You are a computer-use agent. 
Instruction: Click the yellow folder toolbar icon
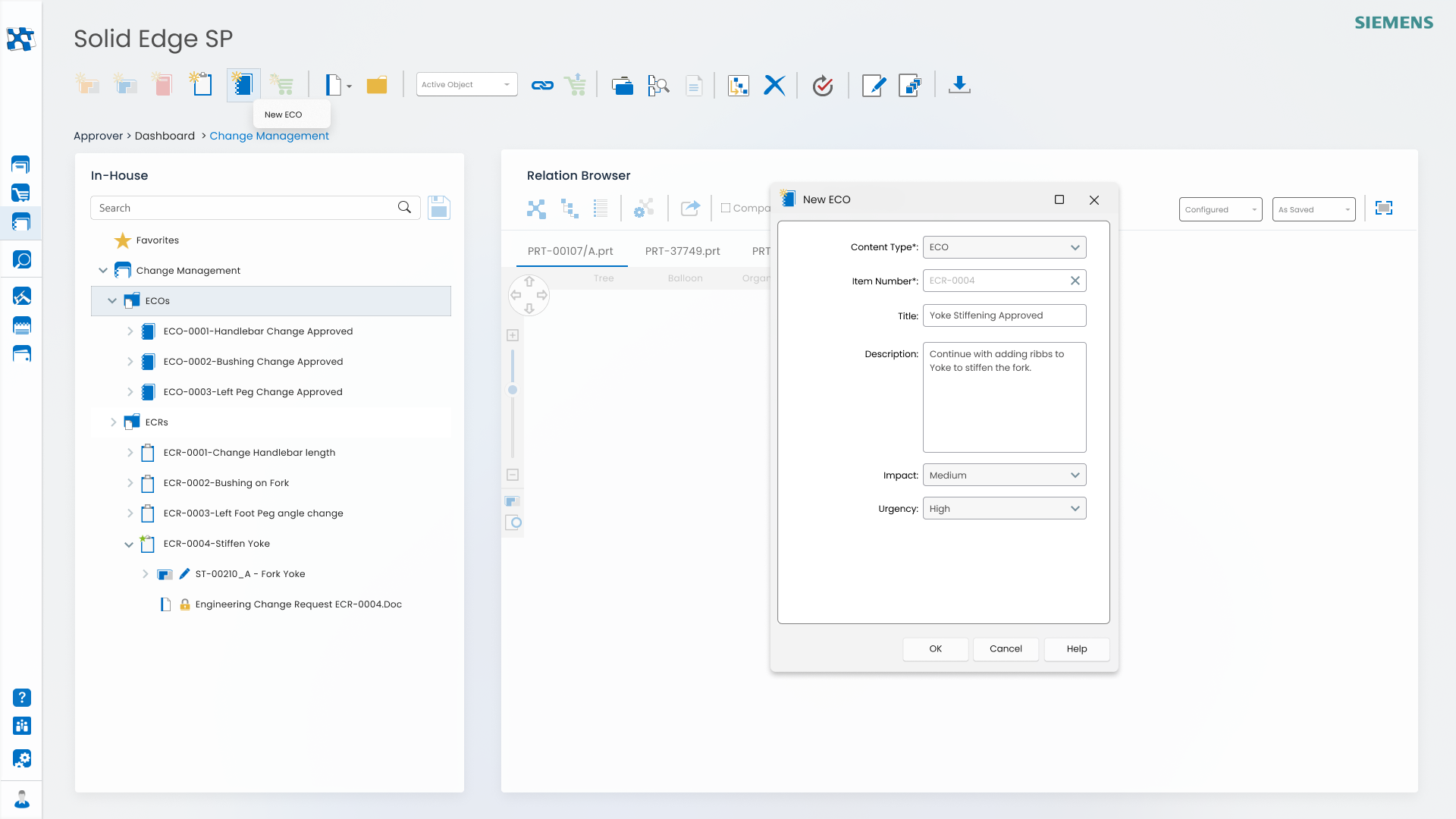point(377,85)
